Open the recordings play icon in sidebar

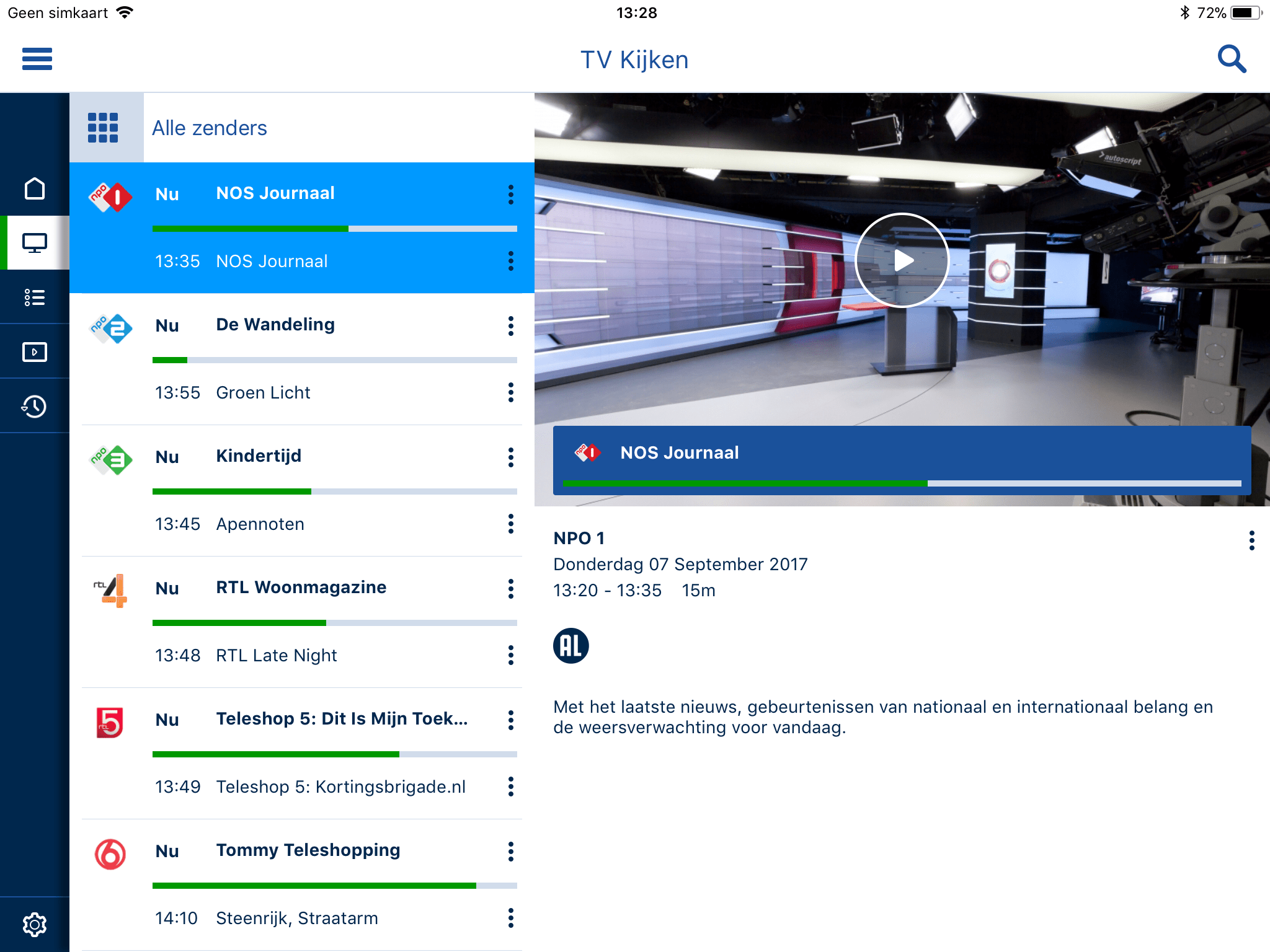coord(35,352)
